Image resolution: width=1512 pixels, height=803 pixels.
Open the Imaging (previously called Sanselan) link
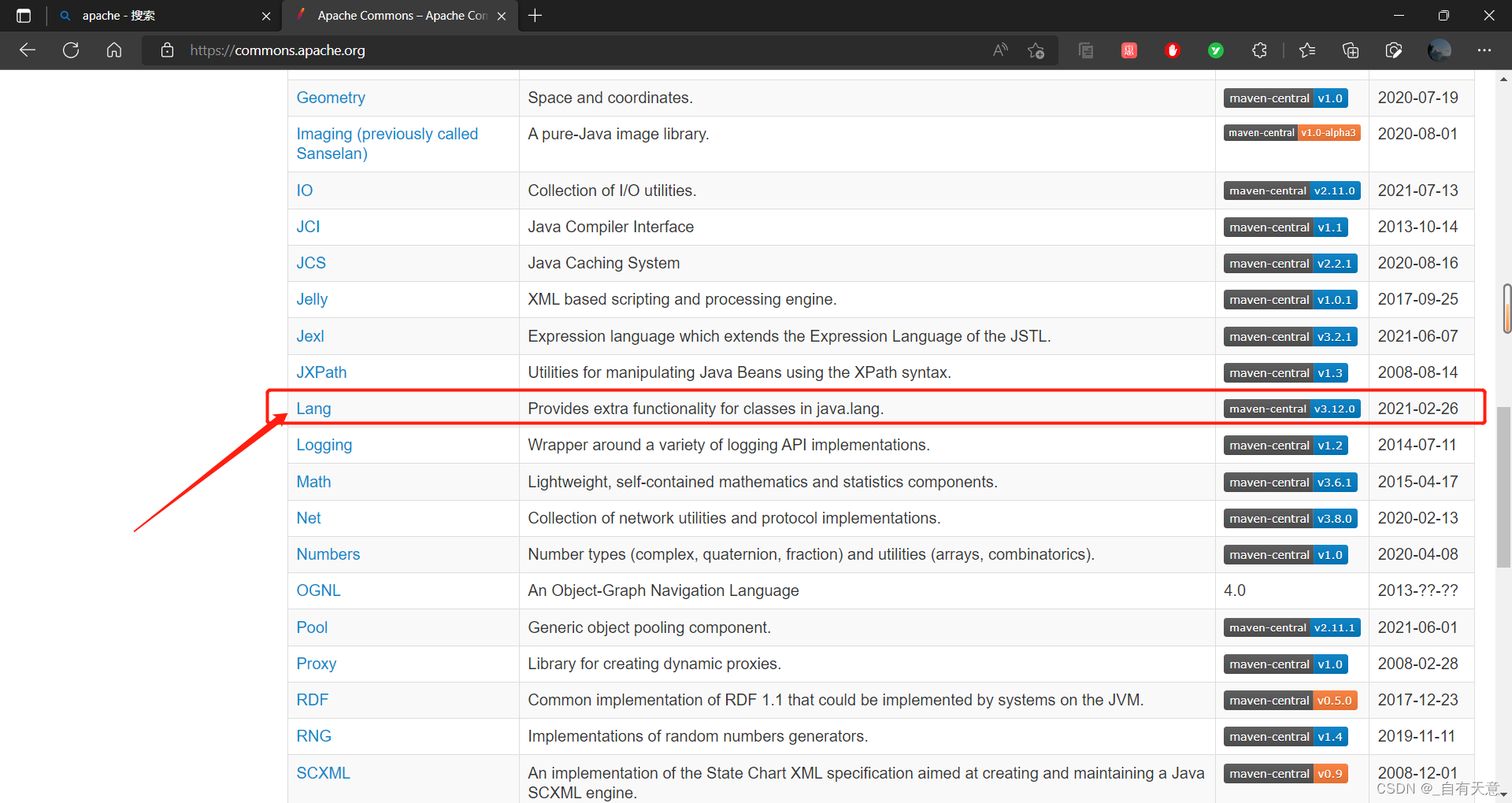387,143
